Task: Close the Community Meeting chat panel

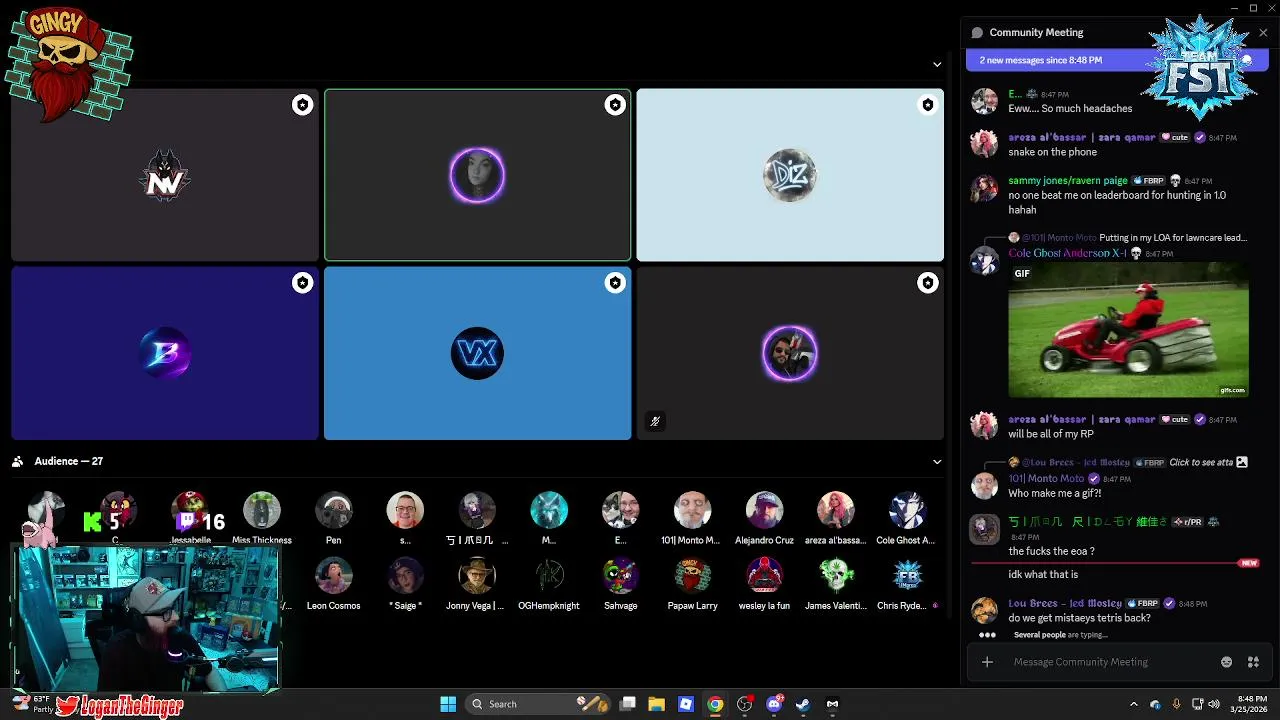Action: (1263, 33)
